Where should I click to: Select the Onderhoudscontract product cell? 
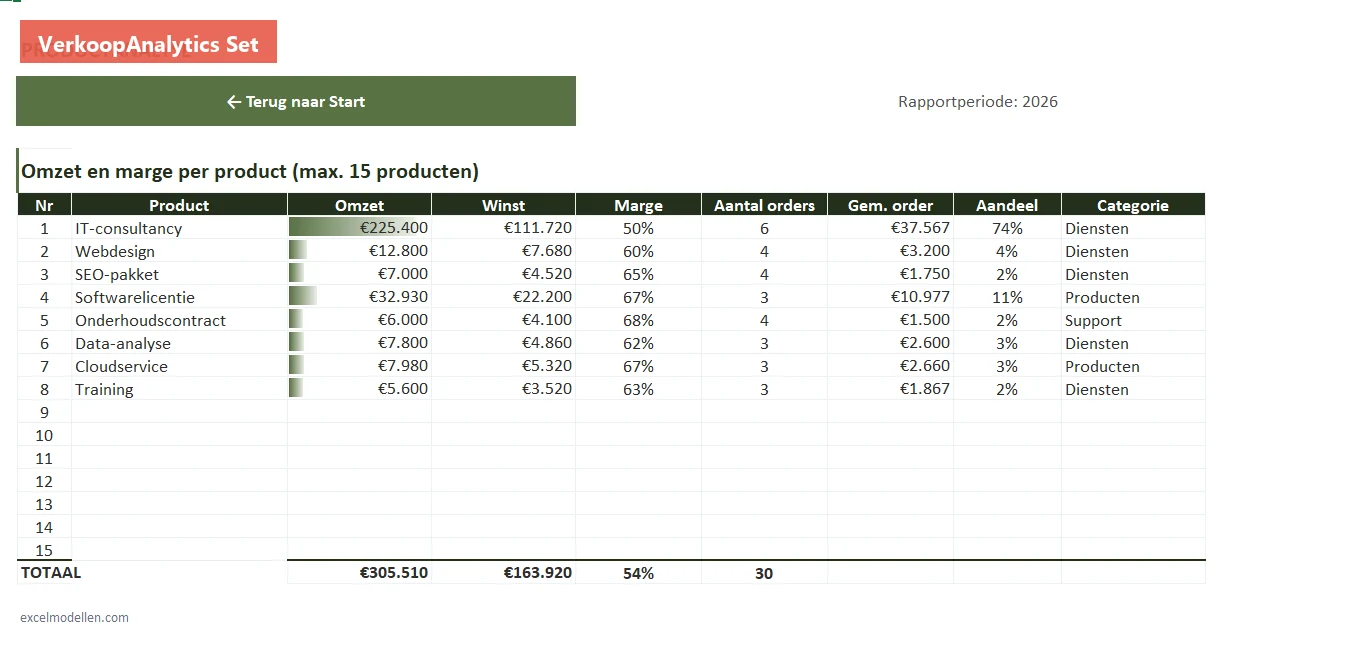[x=179, y=320]
